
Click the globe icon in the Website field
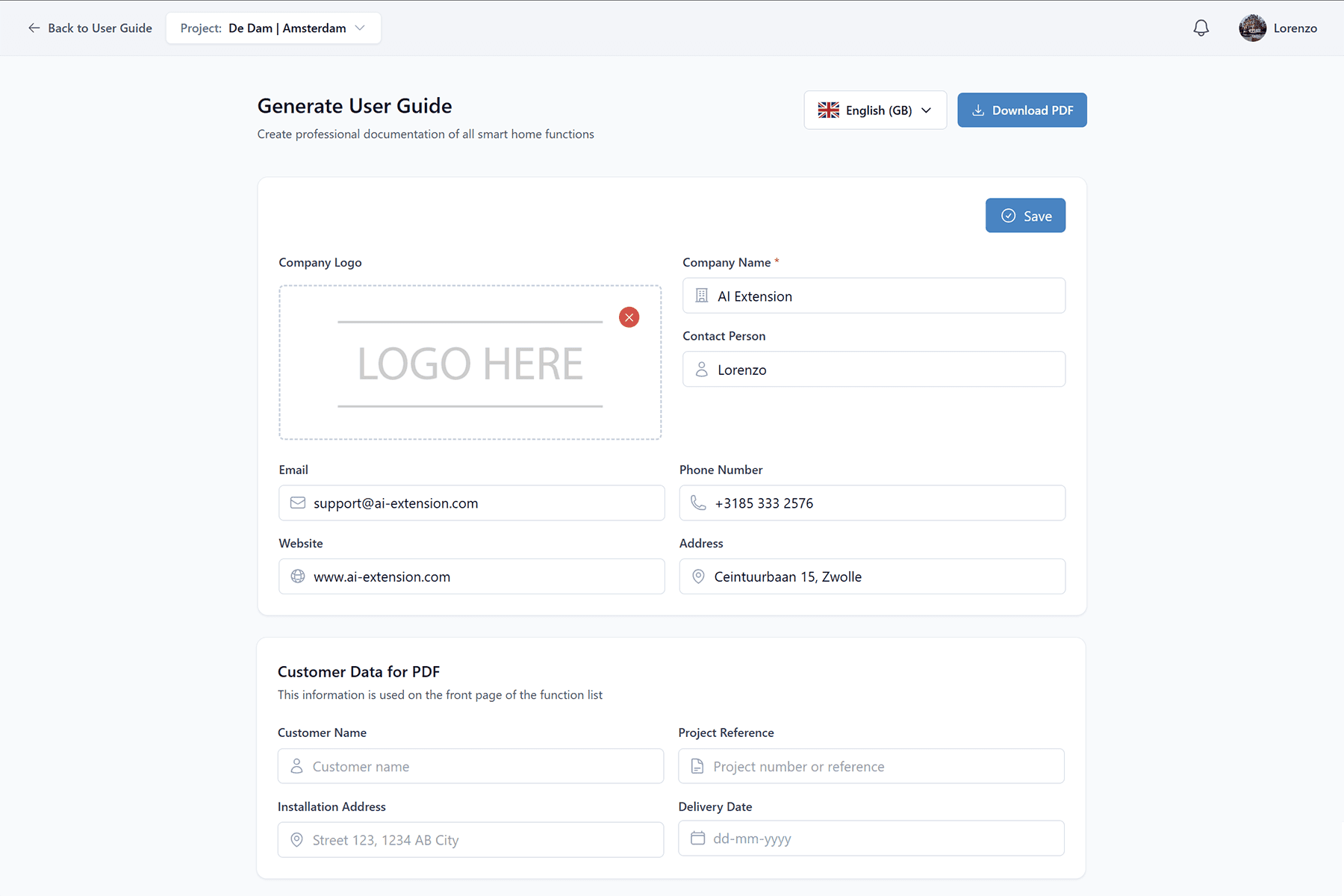(298, 576)
